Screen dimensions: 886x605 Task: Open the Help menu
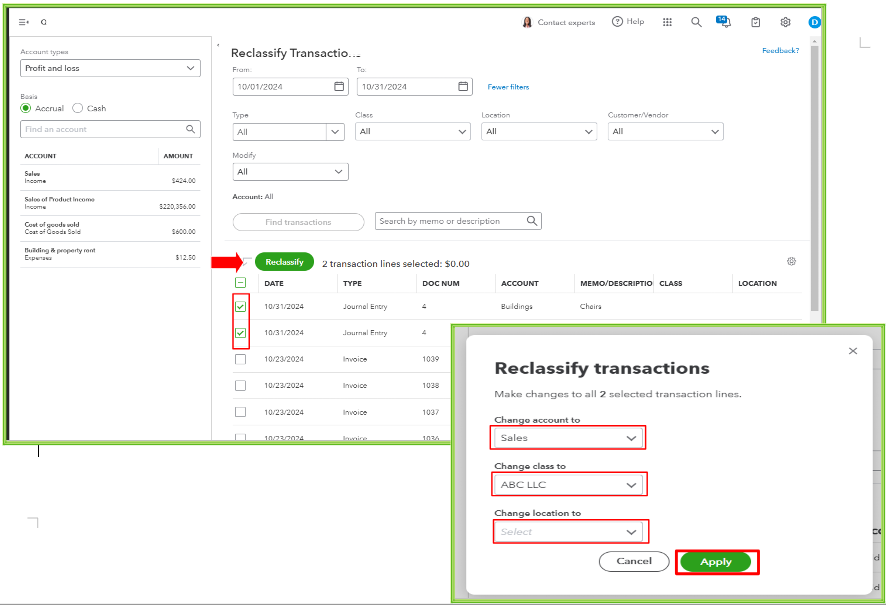click(x=628, y=21)
